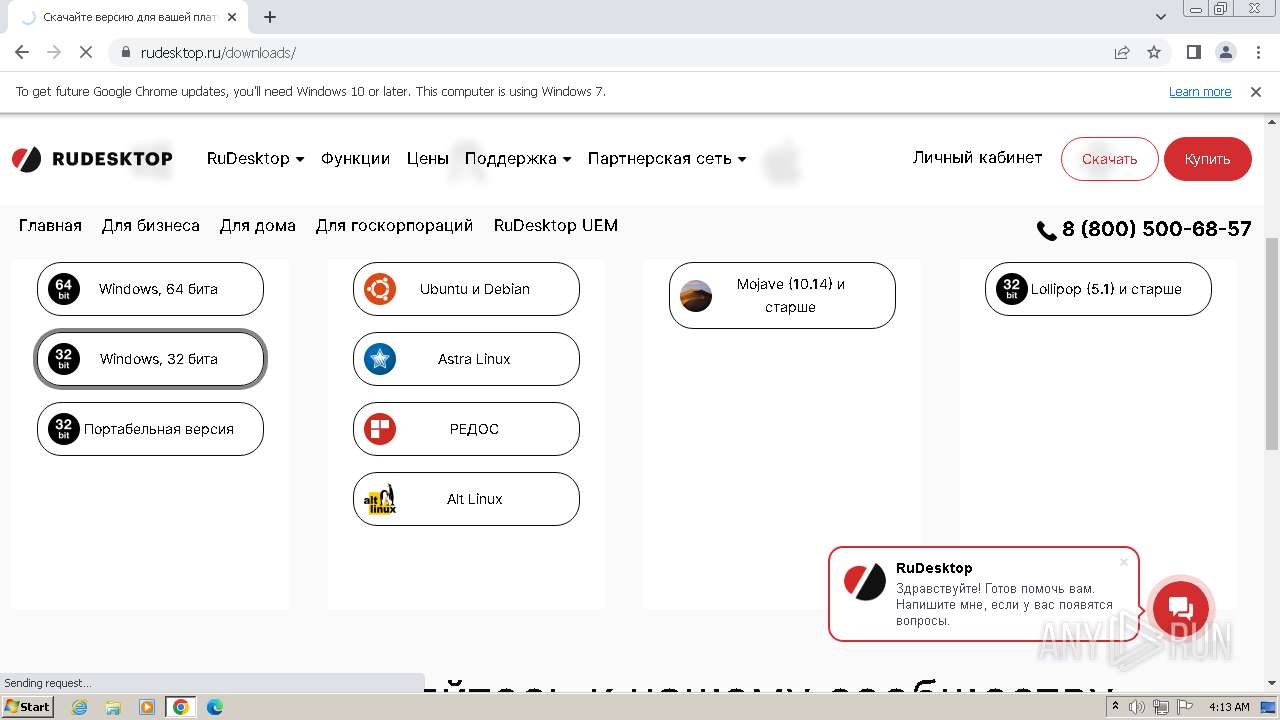Click the browser forward arrow
The height and width of the screenshot is (720, 1280).
54,52
